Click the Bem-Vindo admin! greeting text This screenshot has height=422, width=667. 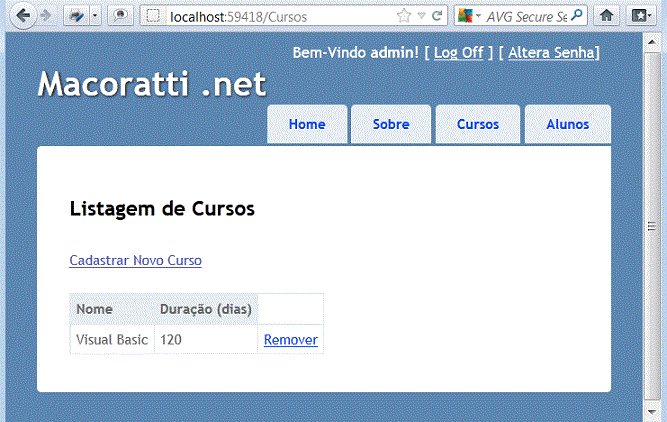coord(356,53)
